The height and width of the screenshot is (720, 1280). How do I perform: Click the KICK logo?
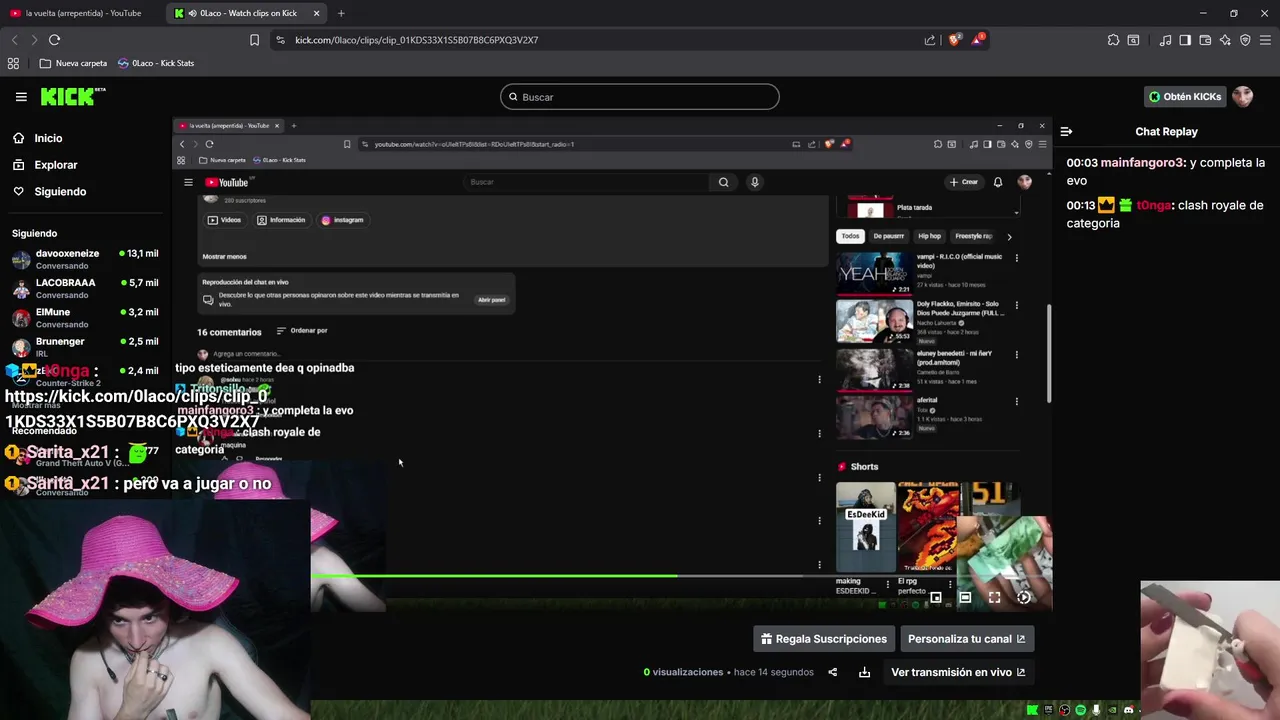[x=71, y=97]
